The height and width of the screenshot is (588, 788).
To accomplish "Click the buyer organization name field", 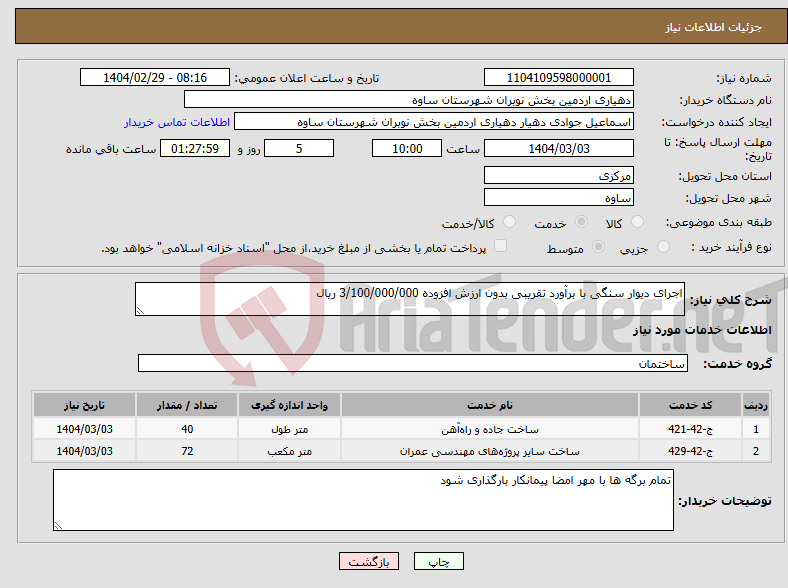I will [409, 100].
